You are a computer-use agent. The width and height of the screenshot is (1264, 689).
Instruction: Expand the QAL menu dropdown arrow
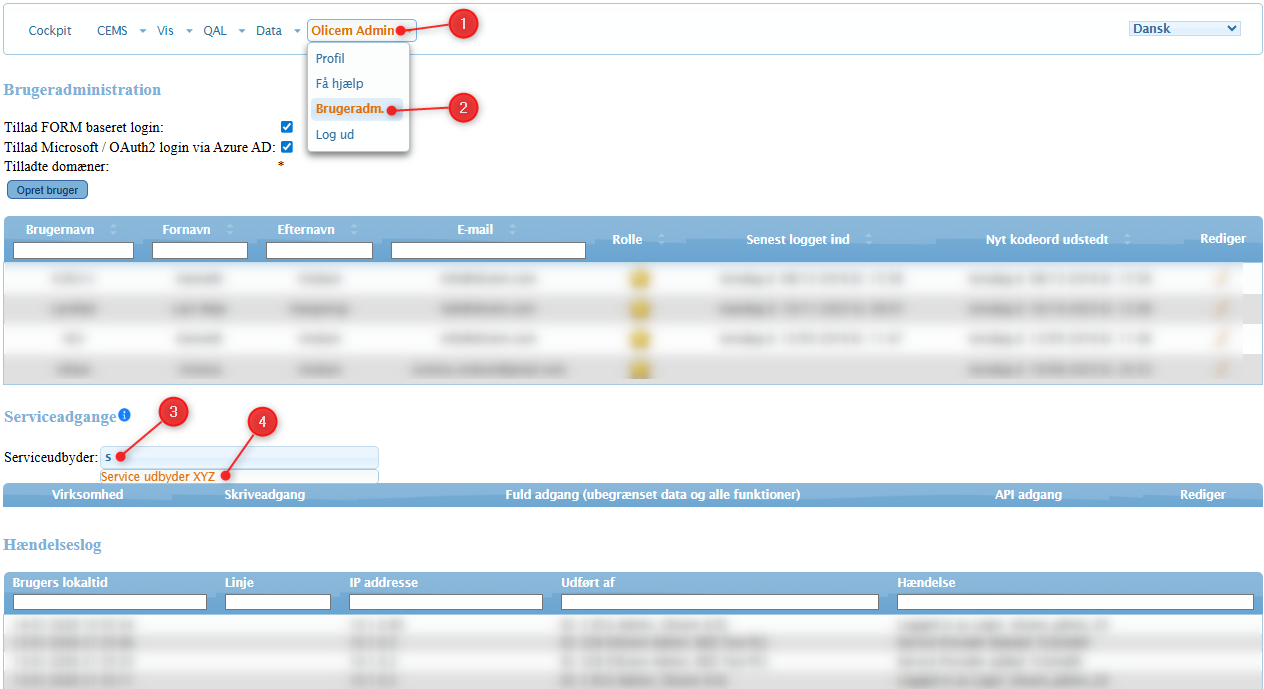[241, 31]
